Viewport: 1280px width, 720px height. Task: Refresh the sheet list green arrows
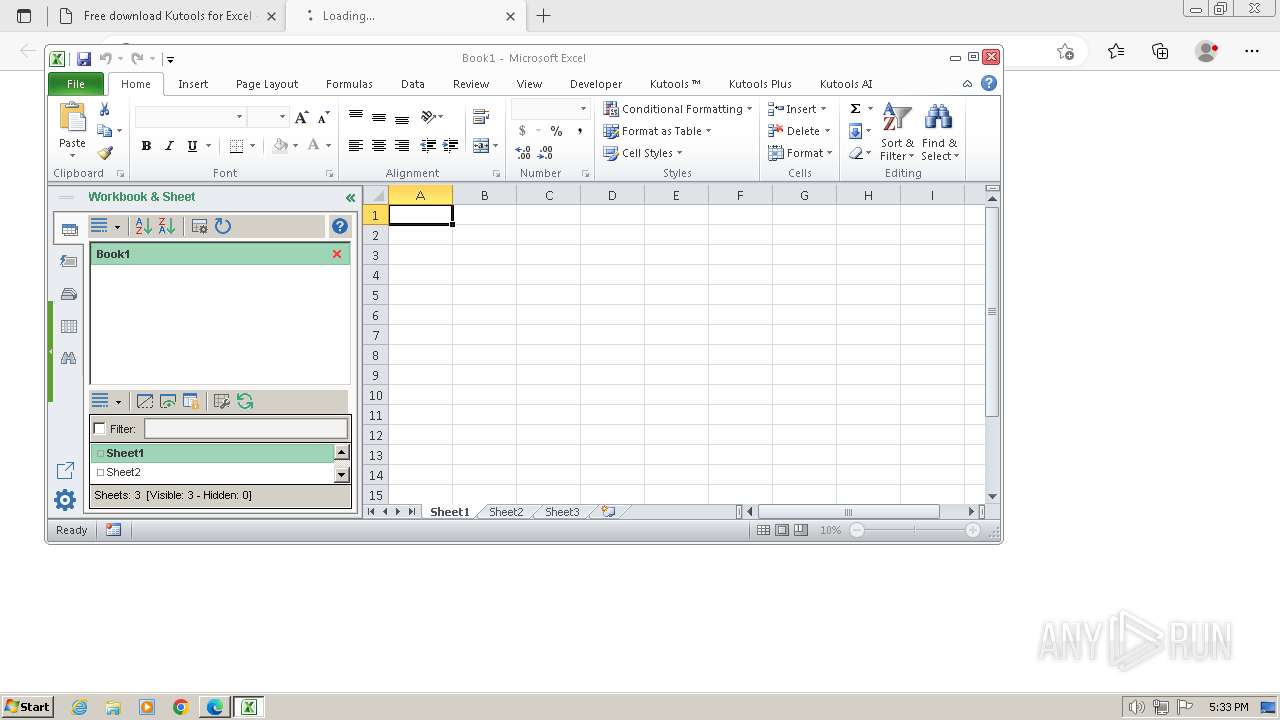(245, 401)
